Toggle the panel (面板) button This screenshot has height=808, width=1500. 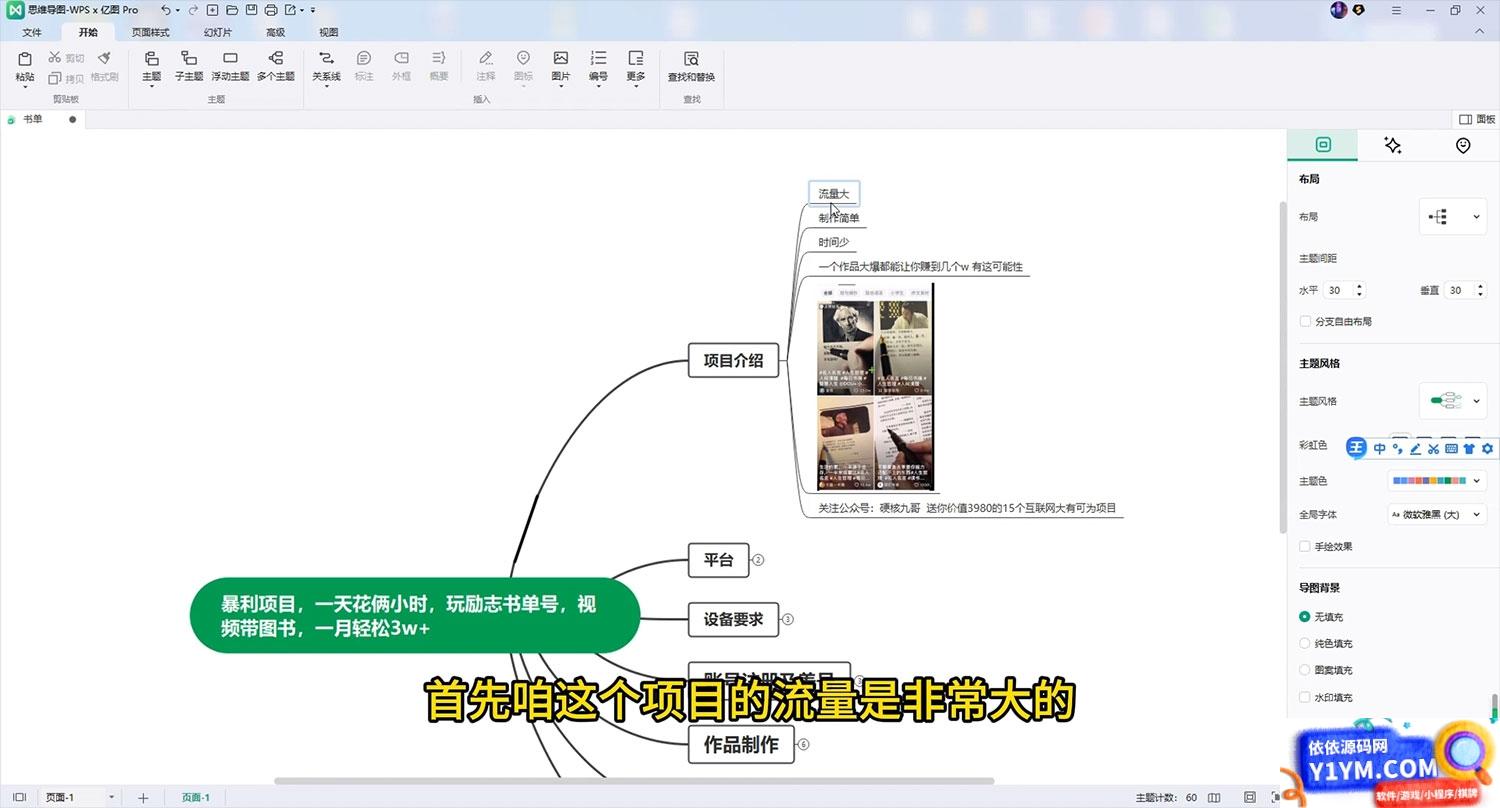(1477, 119)
